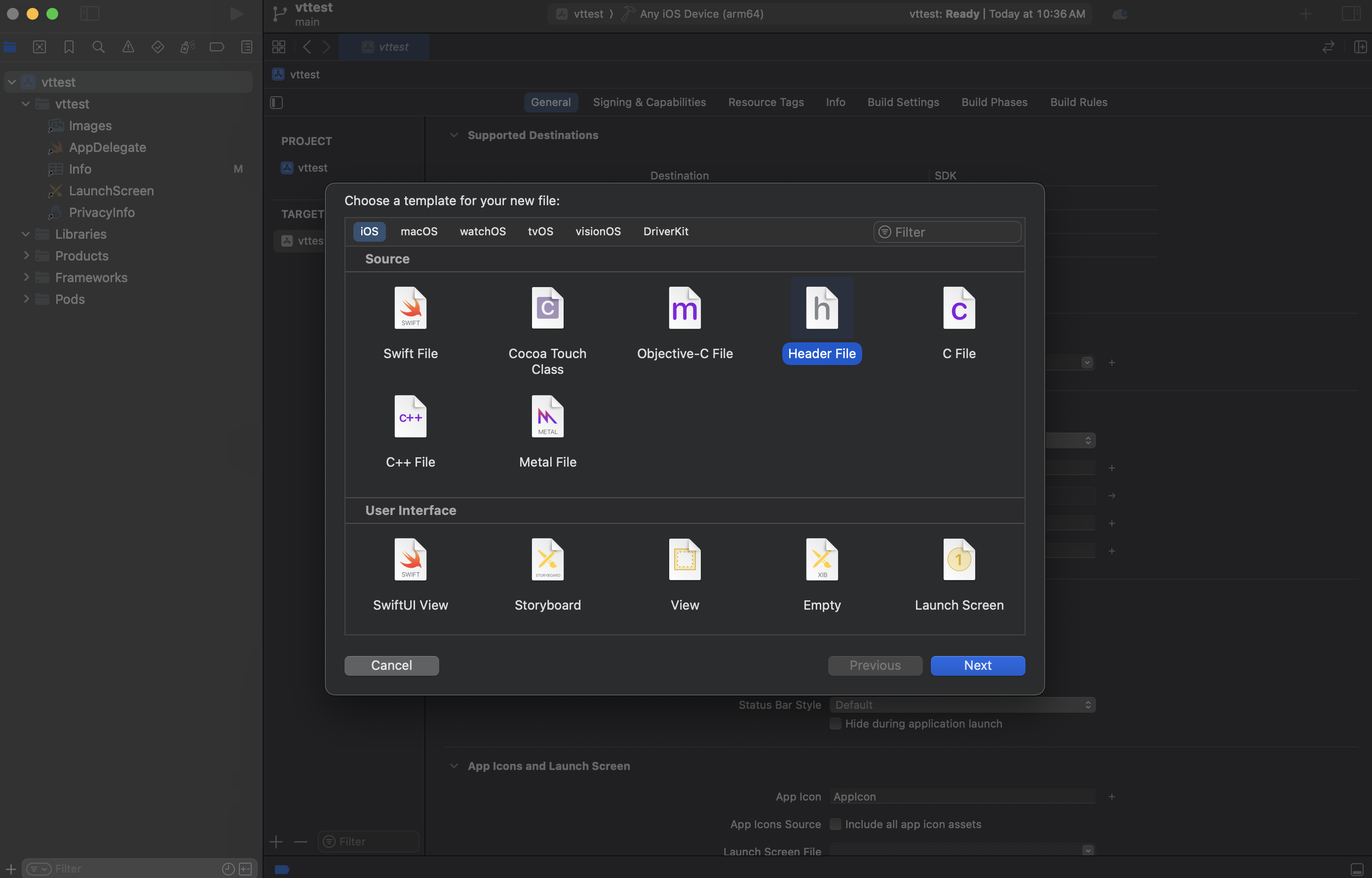Toggle the navigator sidebar in toolbar
The width and height of the screenshot is (1372, 878).
click(x=89, y=14)
